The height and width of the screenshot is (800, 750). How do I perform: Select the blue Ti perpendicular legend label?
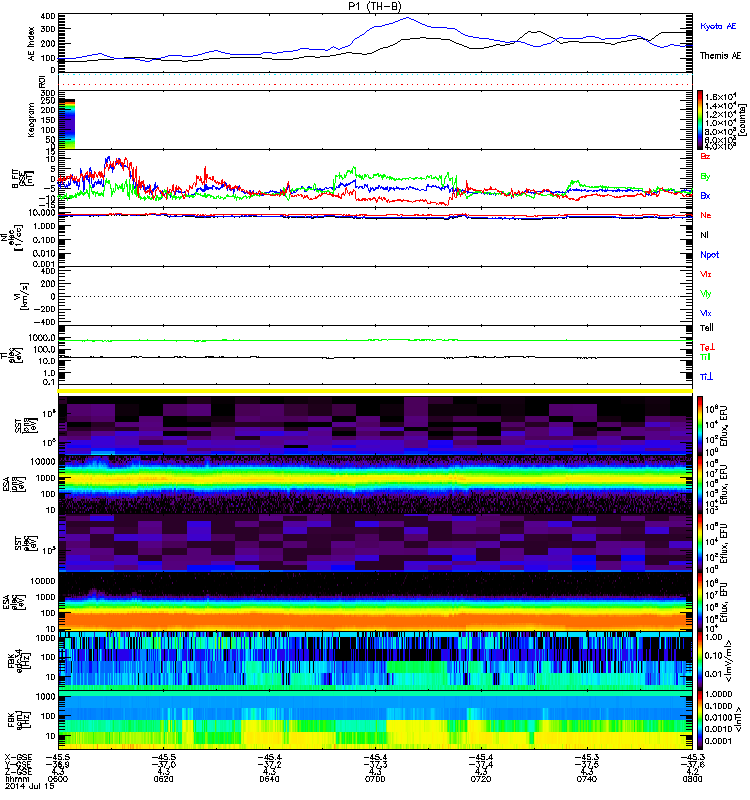pos(706,377)
